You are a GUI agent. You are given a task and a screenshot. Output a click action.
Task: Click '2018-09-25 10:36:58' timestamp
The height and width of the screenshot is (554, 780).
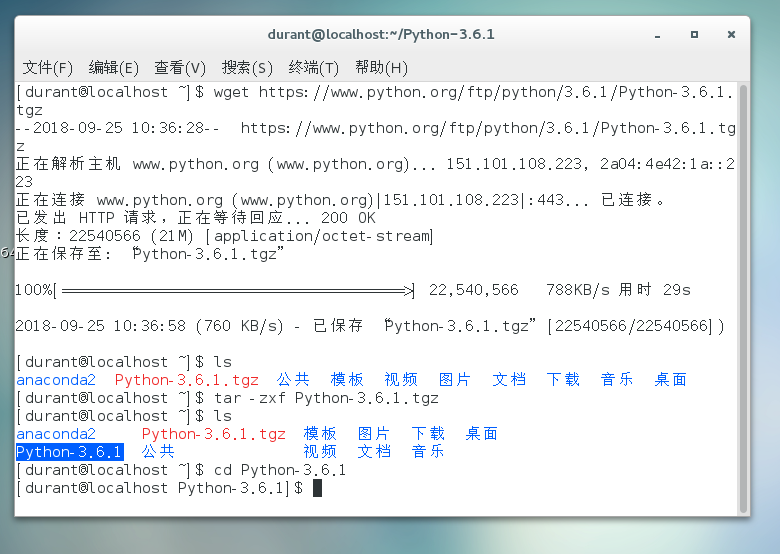pyautogui.click(x=100, y=326)
